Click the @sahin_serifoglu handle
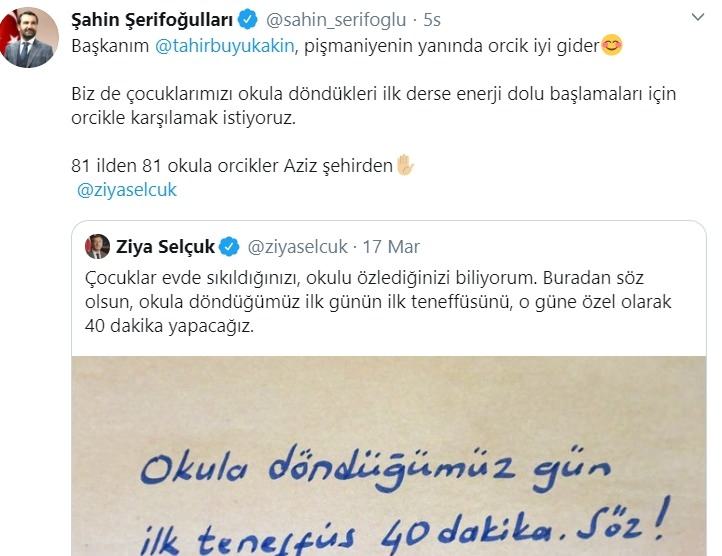 [336, 20]
